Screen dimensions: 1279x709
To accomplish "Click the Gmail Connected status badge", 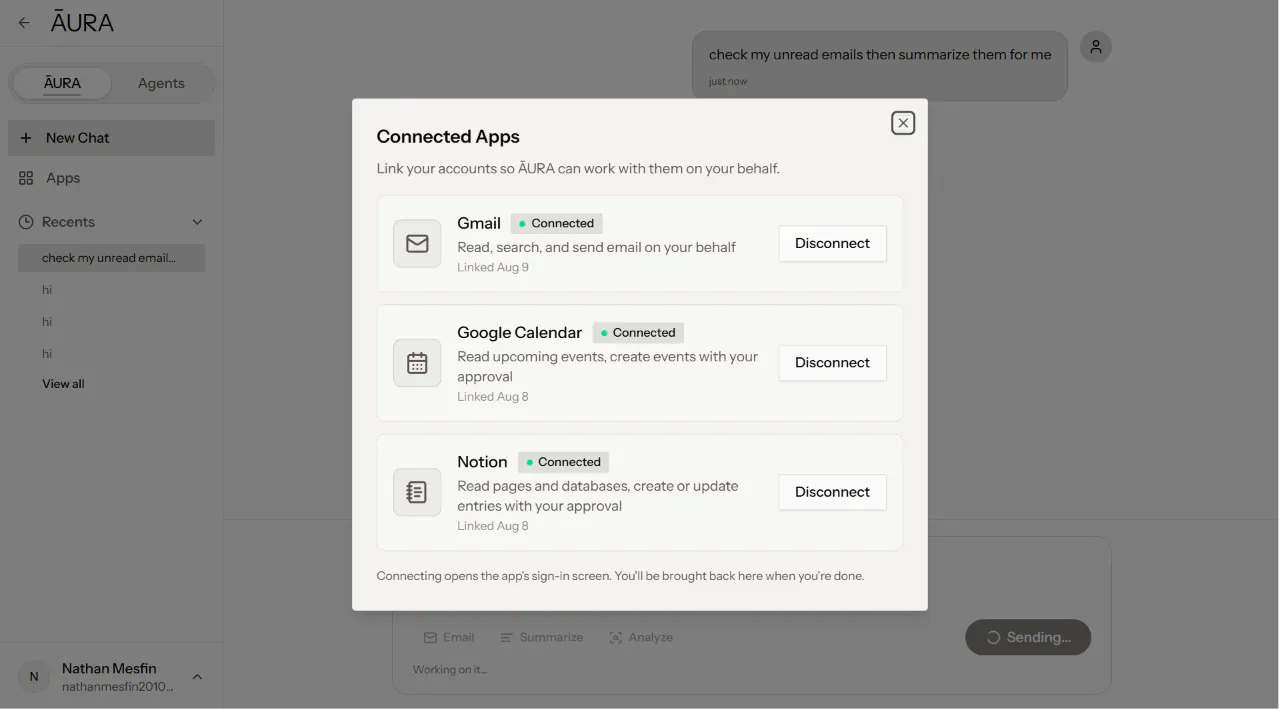I will 556,223.
